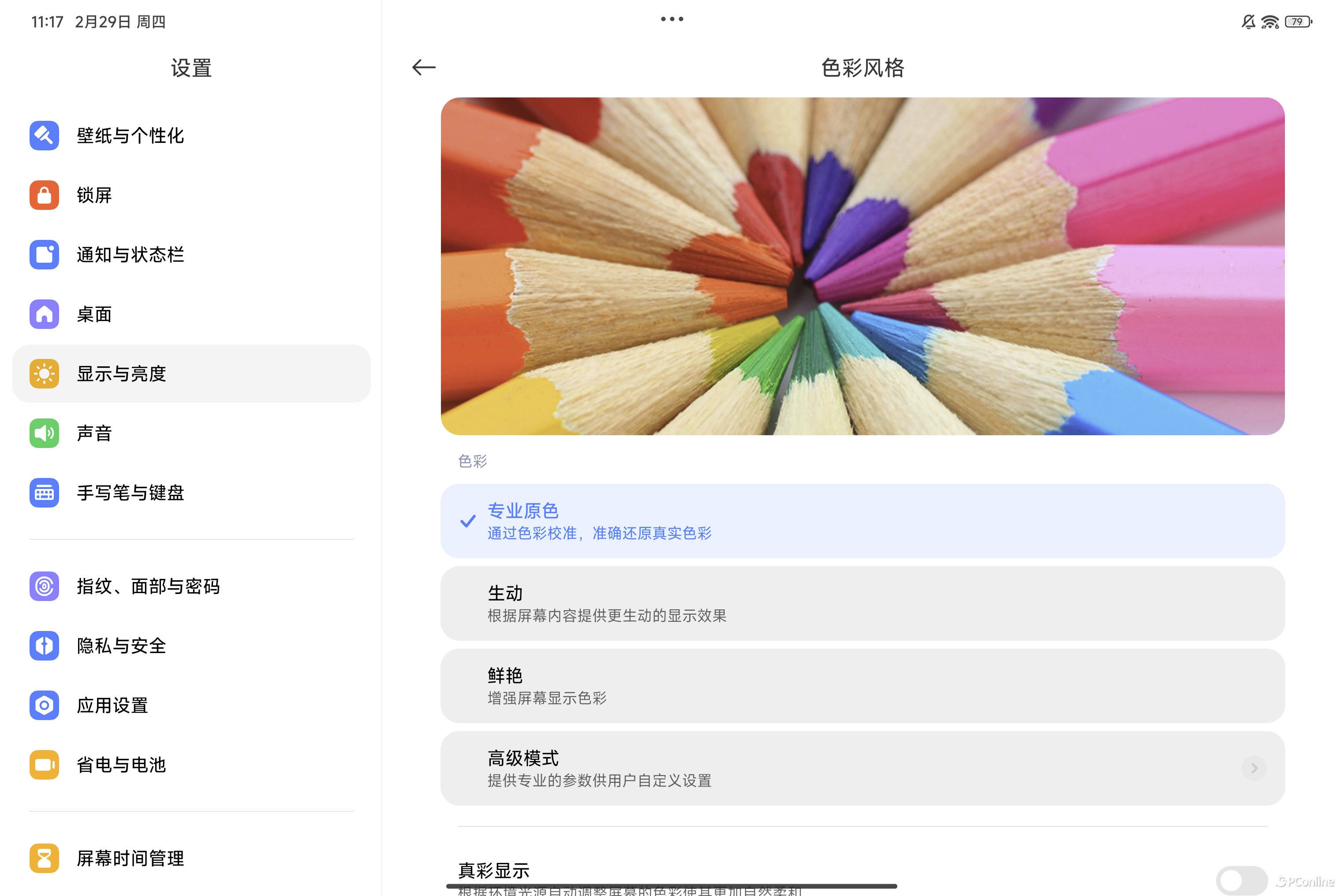Screen dimensions: 1344x896
Task: Click the fingerprint security icon
Action: pos(44,586)
